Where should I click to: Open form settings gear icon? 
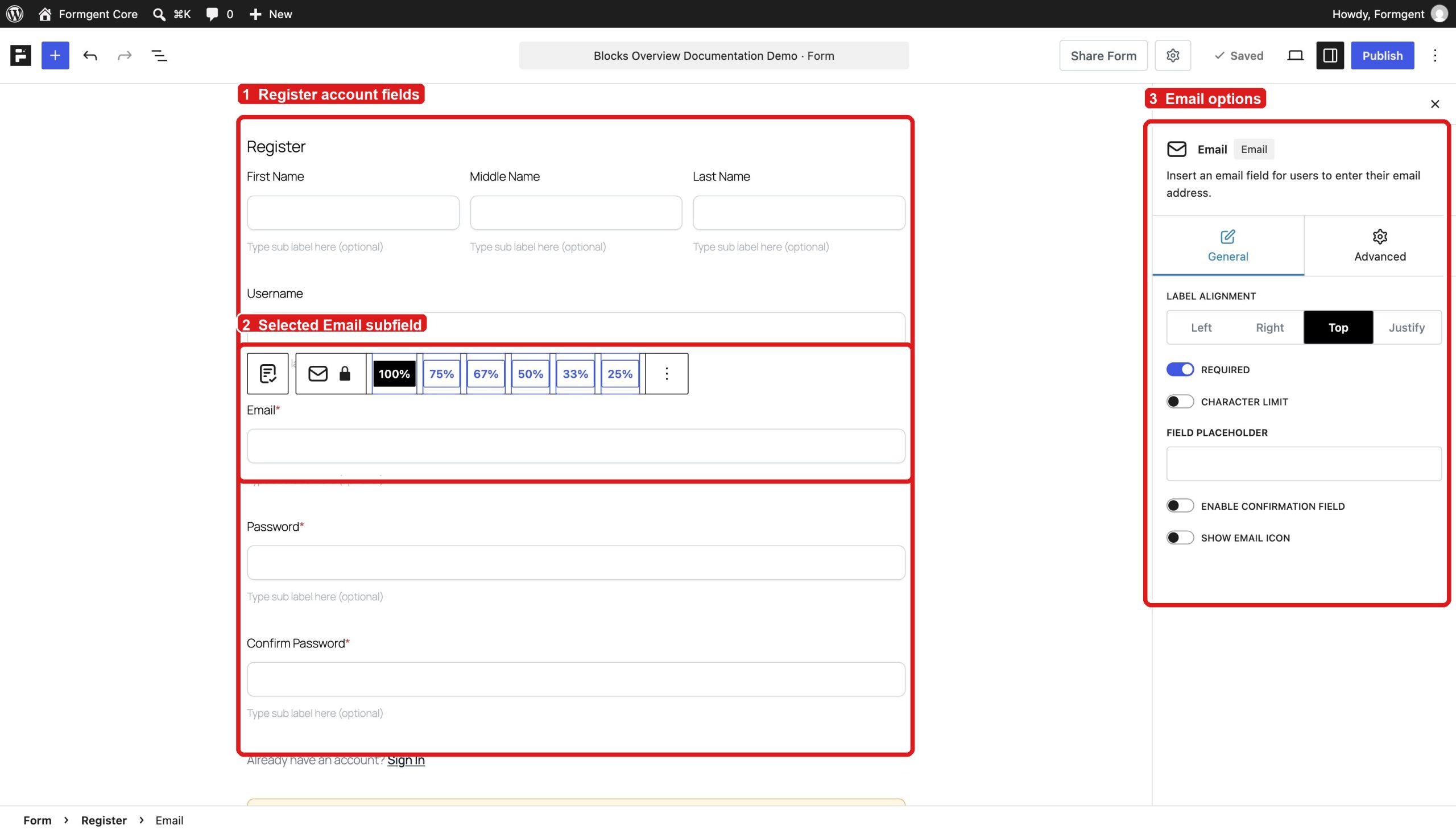click(x=1173, y=56)
